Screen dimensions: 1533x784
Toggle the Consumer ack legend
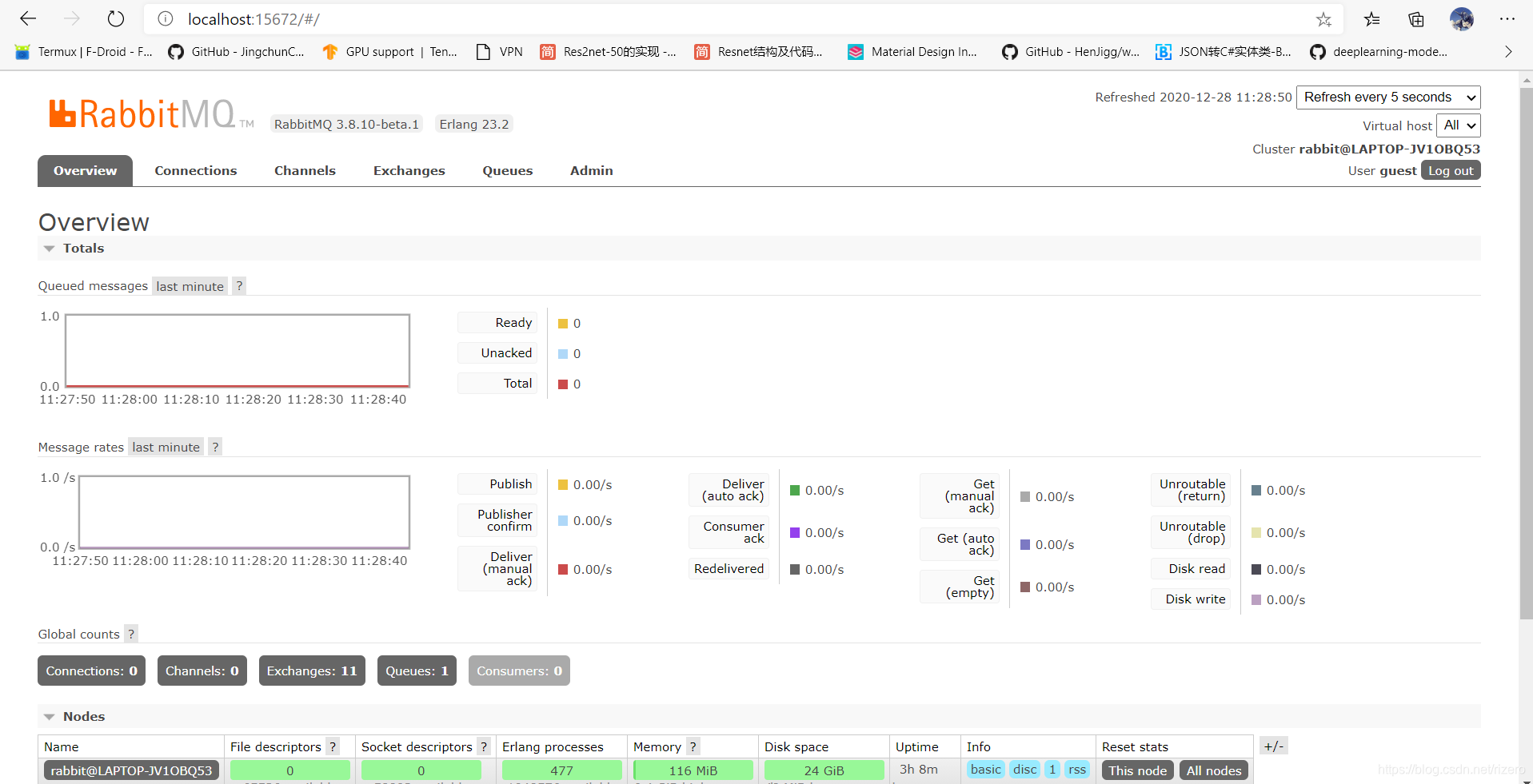point(729,532)
